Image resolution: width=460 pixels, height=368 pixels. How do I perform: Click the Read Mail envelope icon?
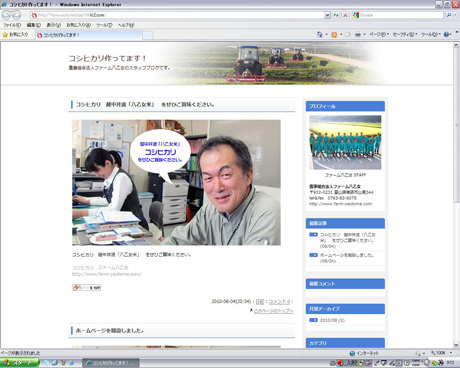pos(348,34)
